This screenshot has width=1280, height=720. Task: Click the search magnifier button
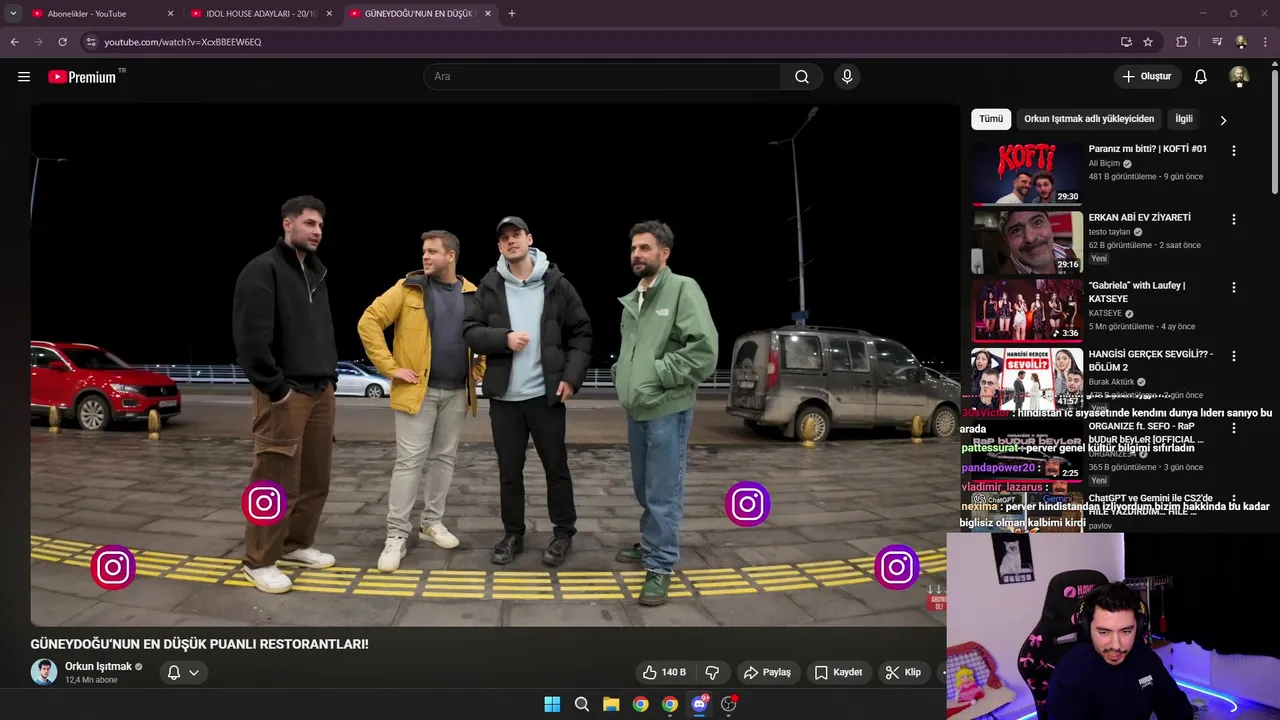point(802,77)
